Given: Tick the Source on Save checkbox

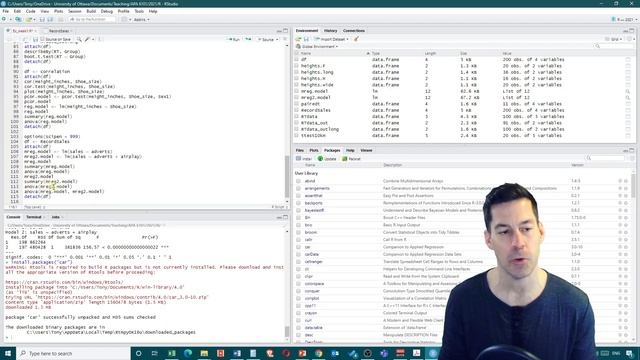Looking at the screenshot, I should pos(42,39).
